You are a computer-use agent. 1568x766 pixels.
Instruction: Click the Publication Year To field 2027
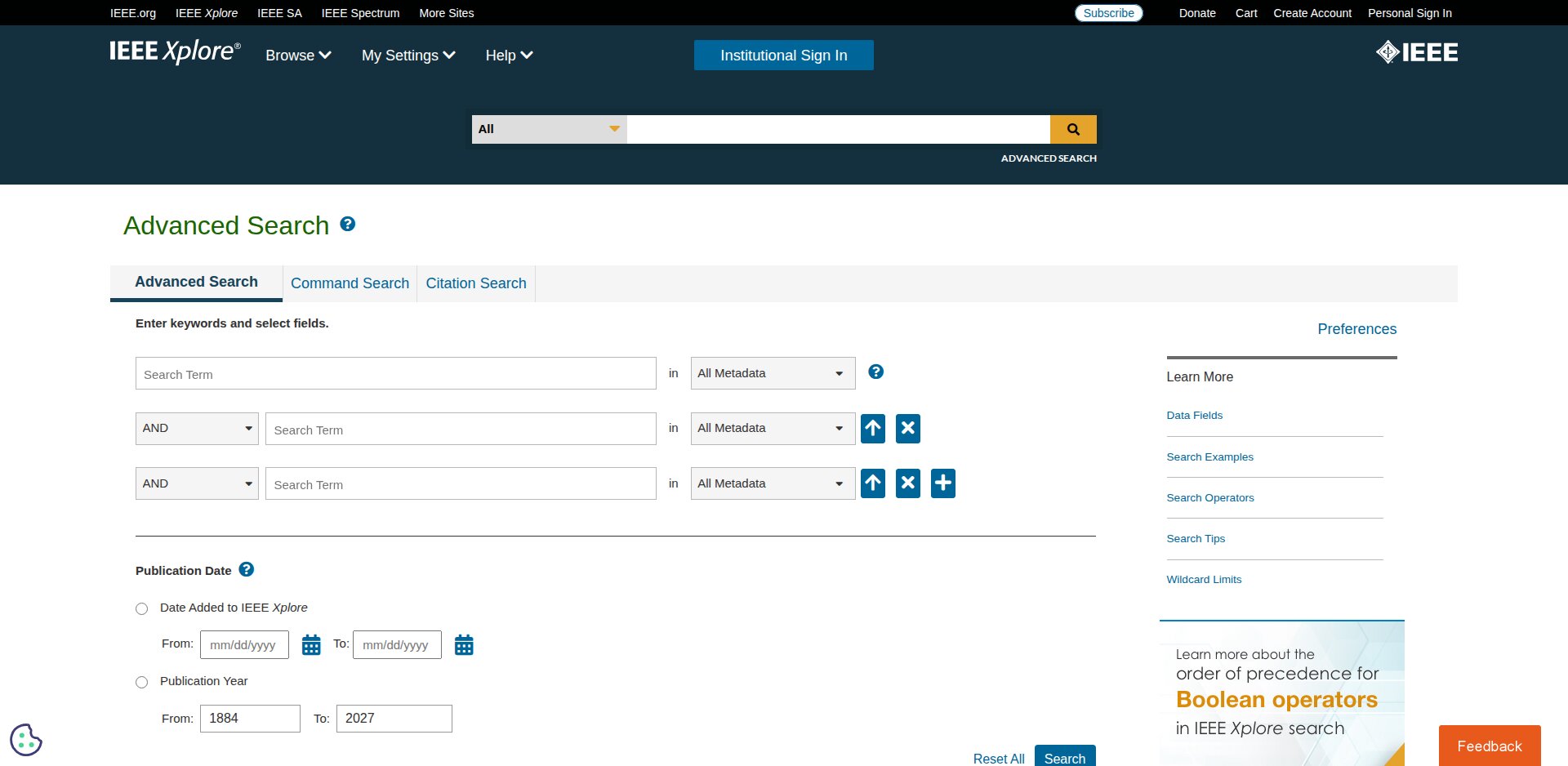394,719
